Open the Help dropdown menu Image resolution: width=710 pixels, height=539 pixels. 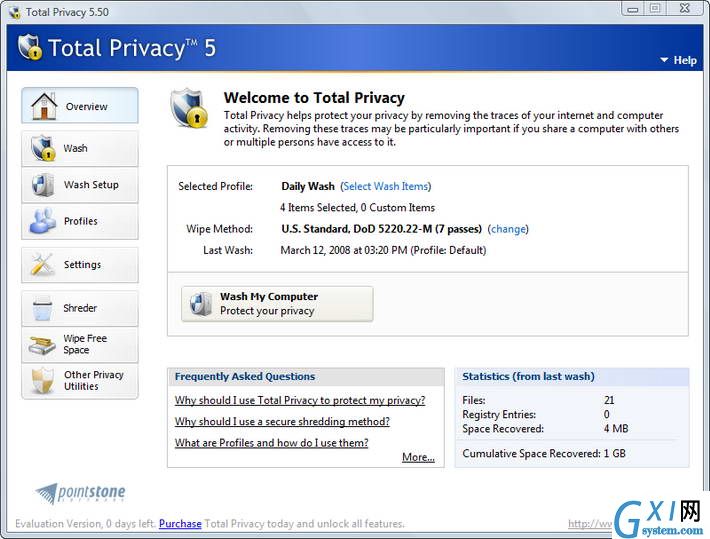678,60
